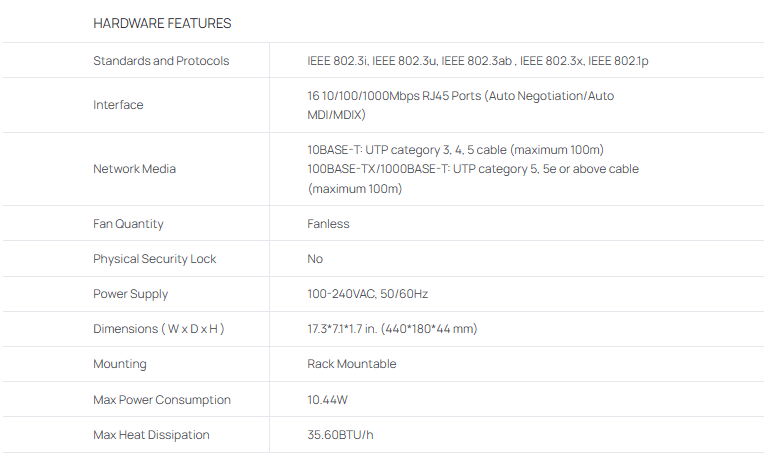Click the 10BASE-T UTP category line
Viewport: 765px width, 461px height.
455,150
